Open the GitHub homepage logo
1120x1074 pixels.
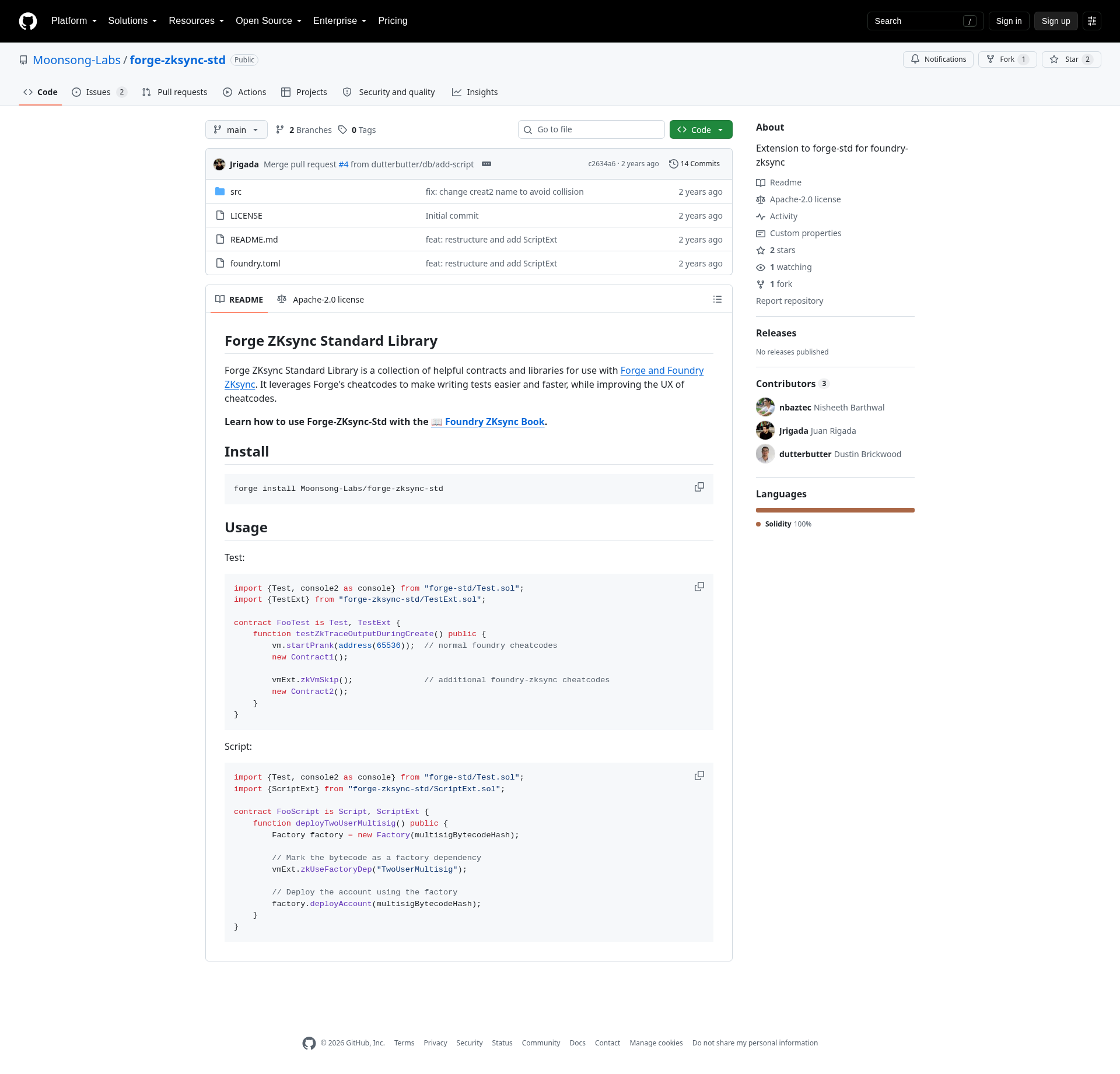coord(28,21)
